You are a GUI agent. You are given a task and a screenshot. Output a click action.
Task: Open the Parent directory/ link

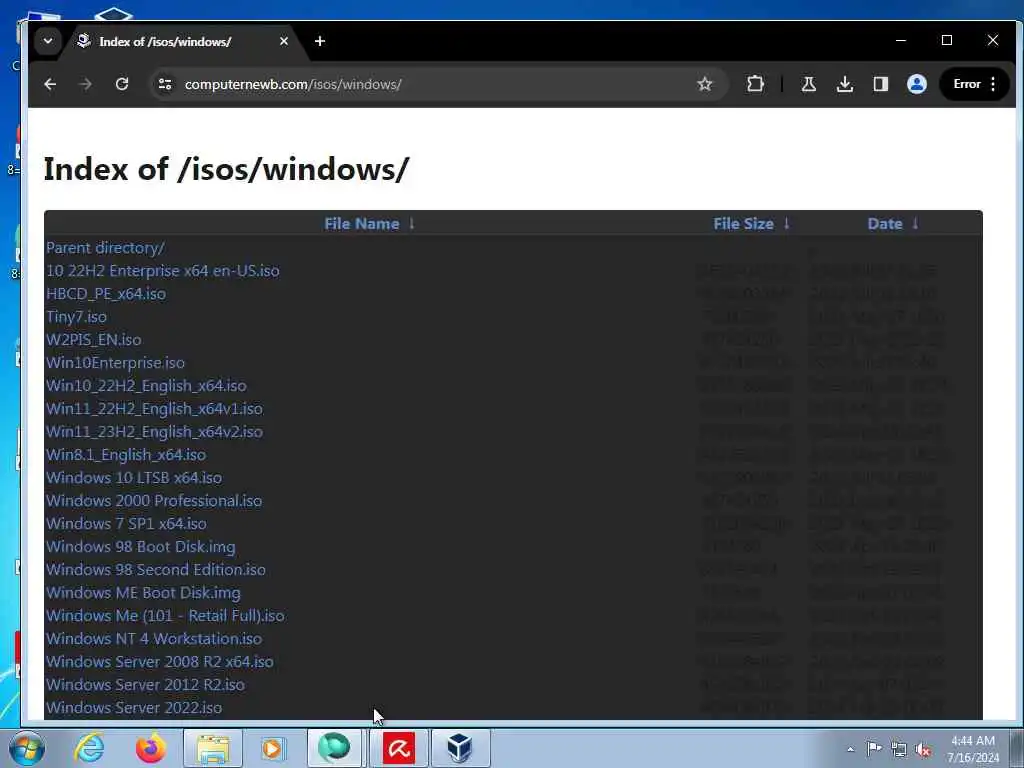[105, 248]
